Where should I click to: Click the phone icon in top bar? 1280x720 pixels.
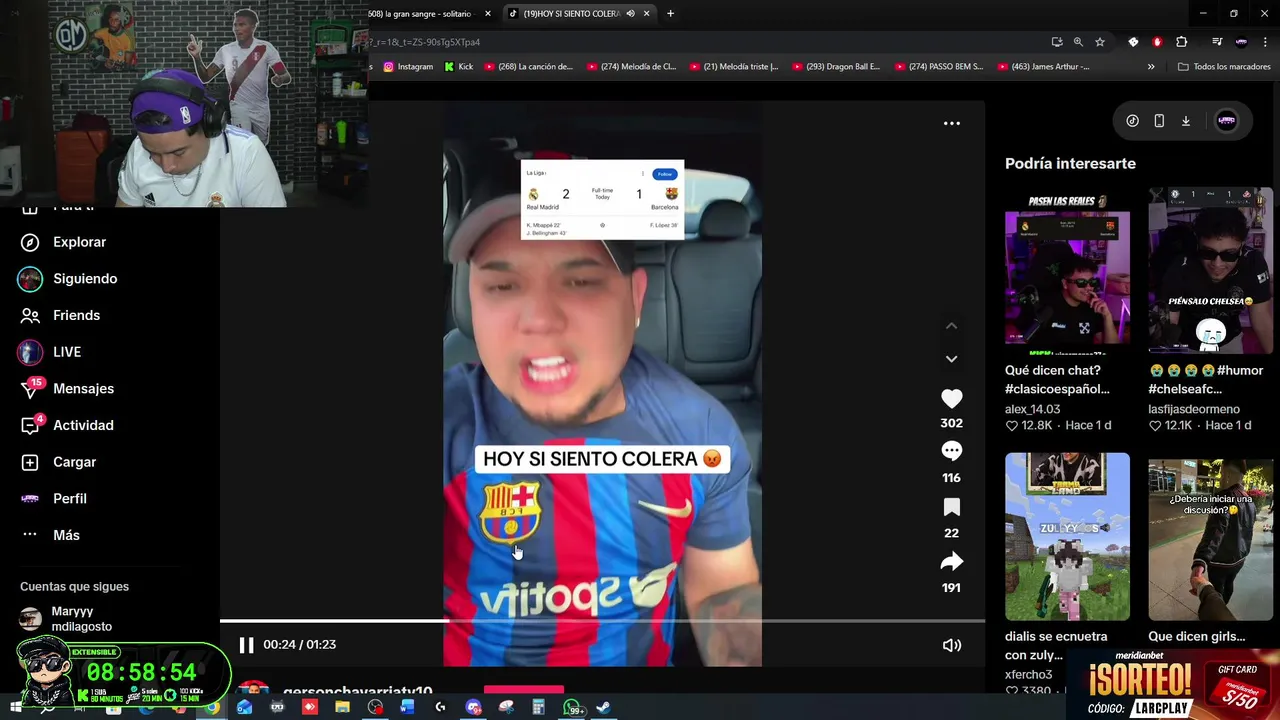click(x=1159, y=121)
